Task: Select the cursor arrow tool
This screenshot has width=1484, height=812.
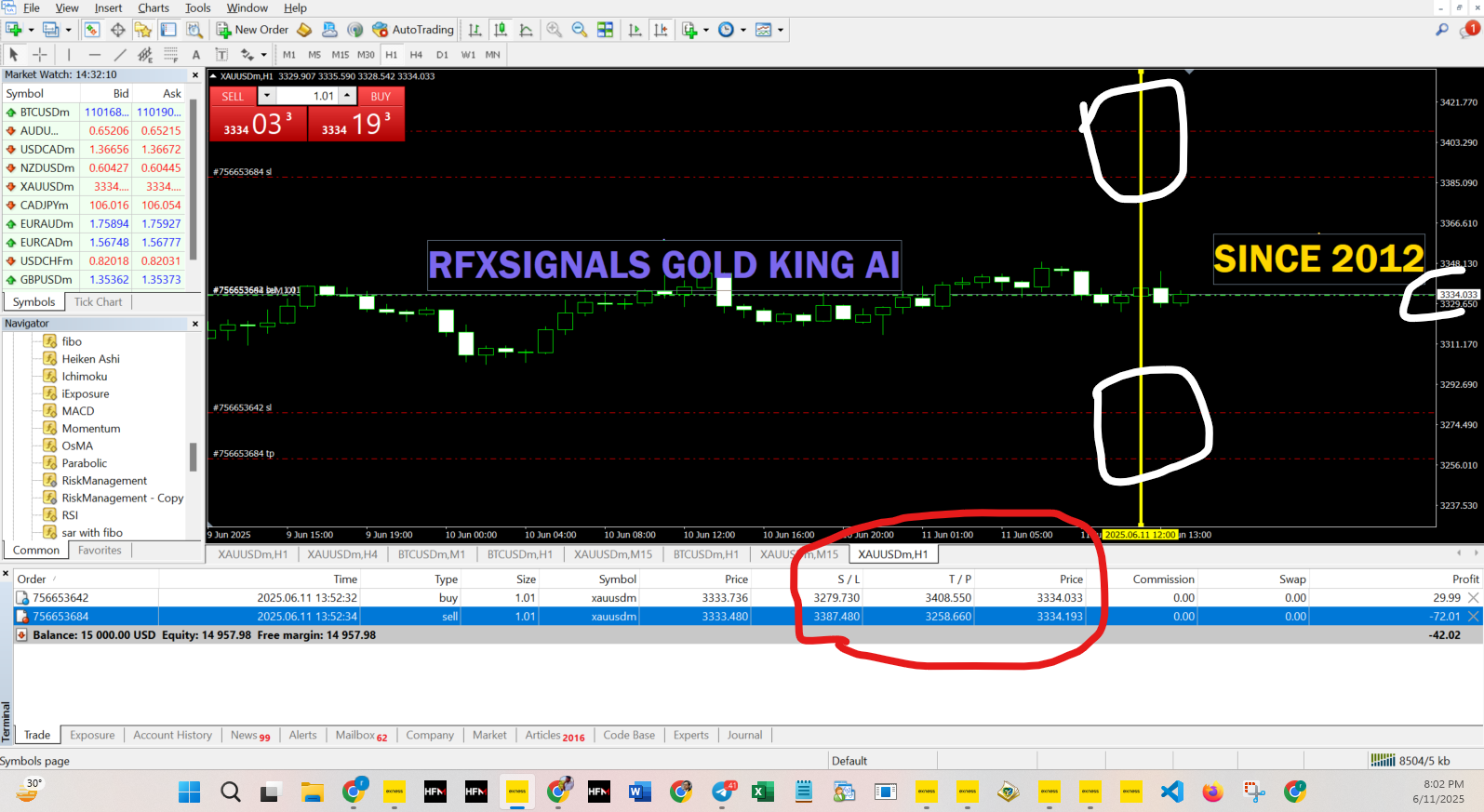Action: (14, 55)
